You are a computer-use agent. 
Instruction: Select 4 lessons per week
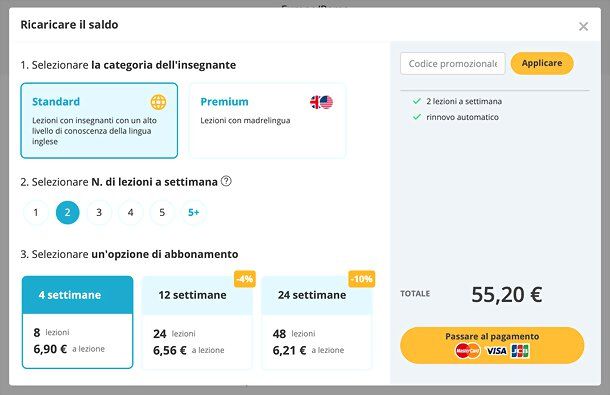tap(130, 212)
